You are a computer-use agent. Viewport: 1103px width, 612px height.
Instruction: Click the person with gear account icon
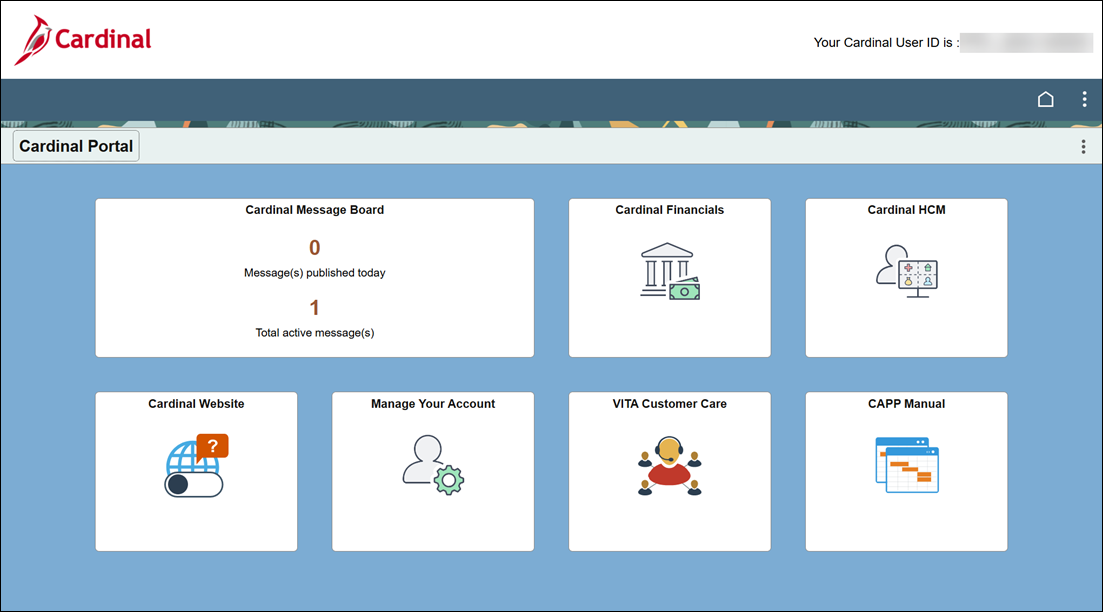(433, 465)
